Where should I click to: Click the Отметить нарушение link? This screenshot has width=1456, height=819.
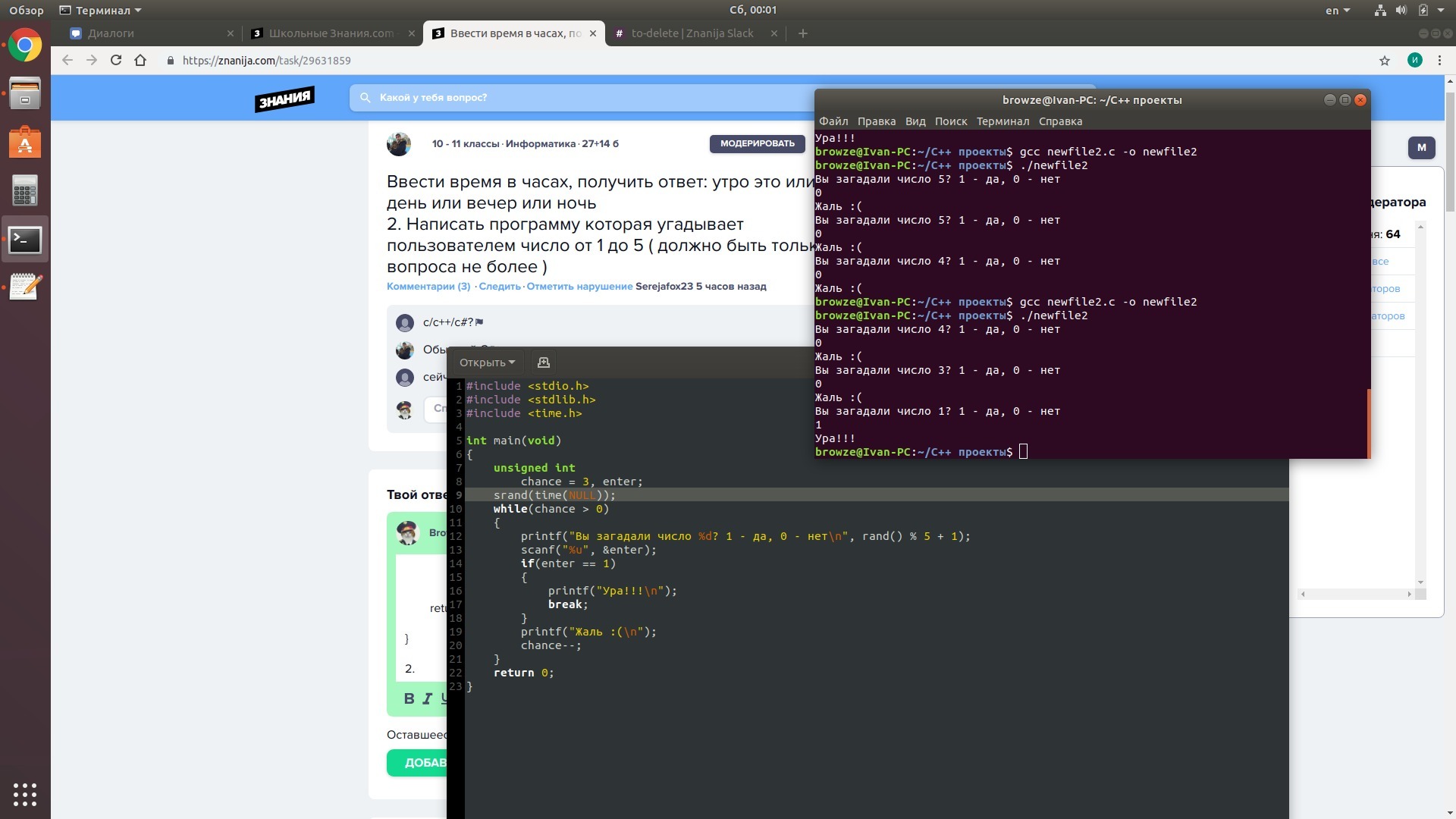(x=579, y=287)
